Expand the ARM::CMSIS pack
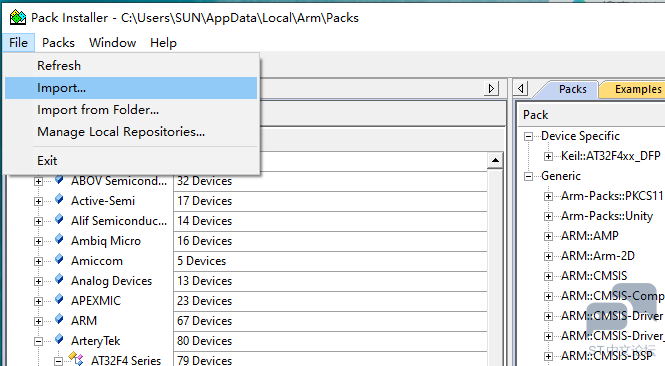Image resolution: width=665 pixels, height=366 pixels. 548,276
